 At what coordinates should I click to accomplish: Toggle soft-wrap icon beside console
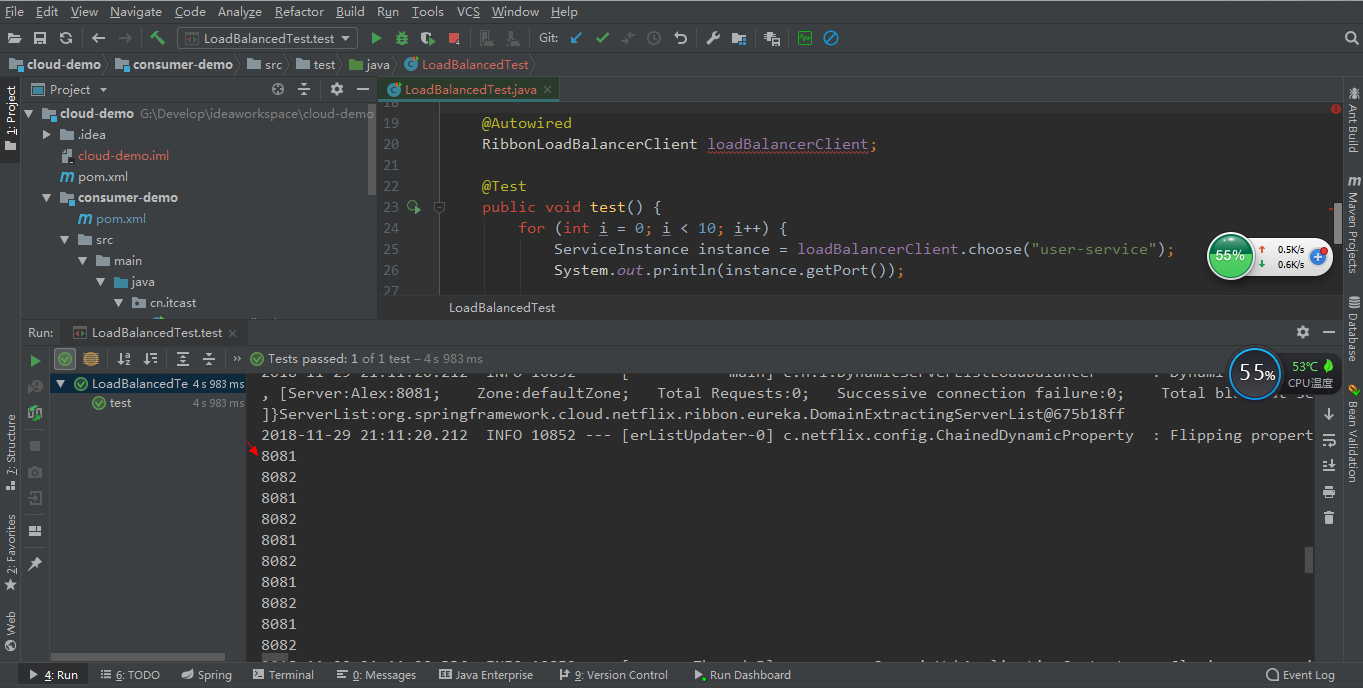pos(1328,439)
